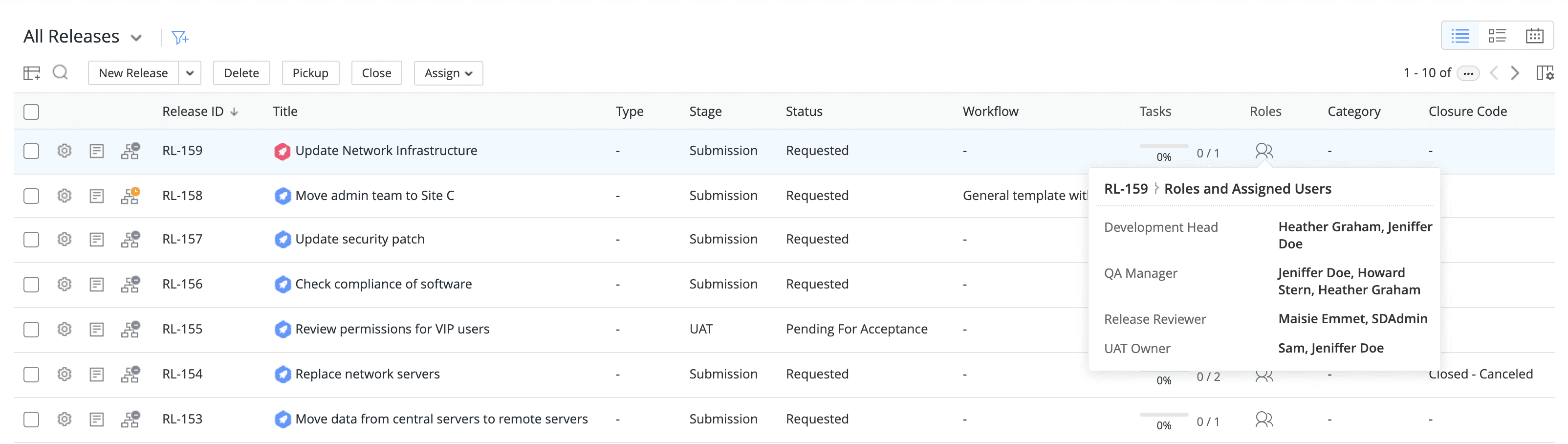Open the search magnifier icon
This screenshot has width=1568, height=444.
(x=60, y=73)
